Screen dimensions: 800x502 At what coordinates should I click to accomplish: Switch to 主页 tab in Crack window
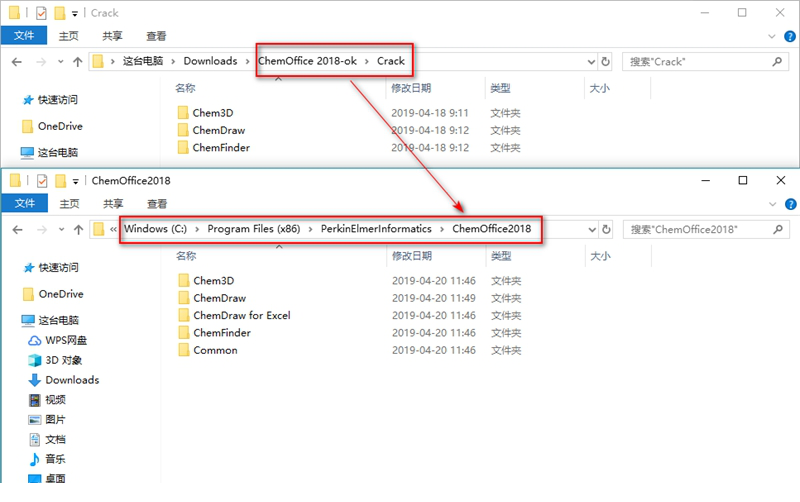coord(68,36)
